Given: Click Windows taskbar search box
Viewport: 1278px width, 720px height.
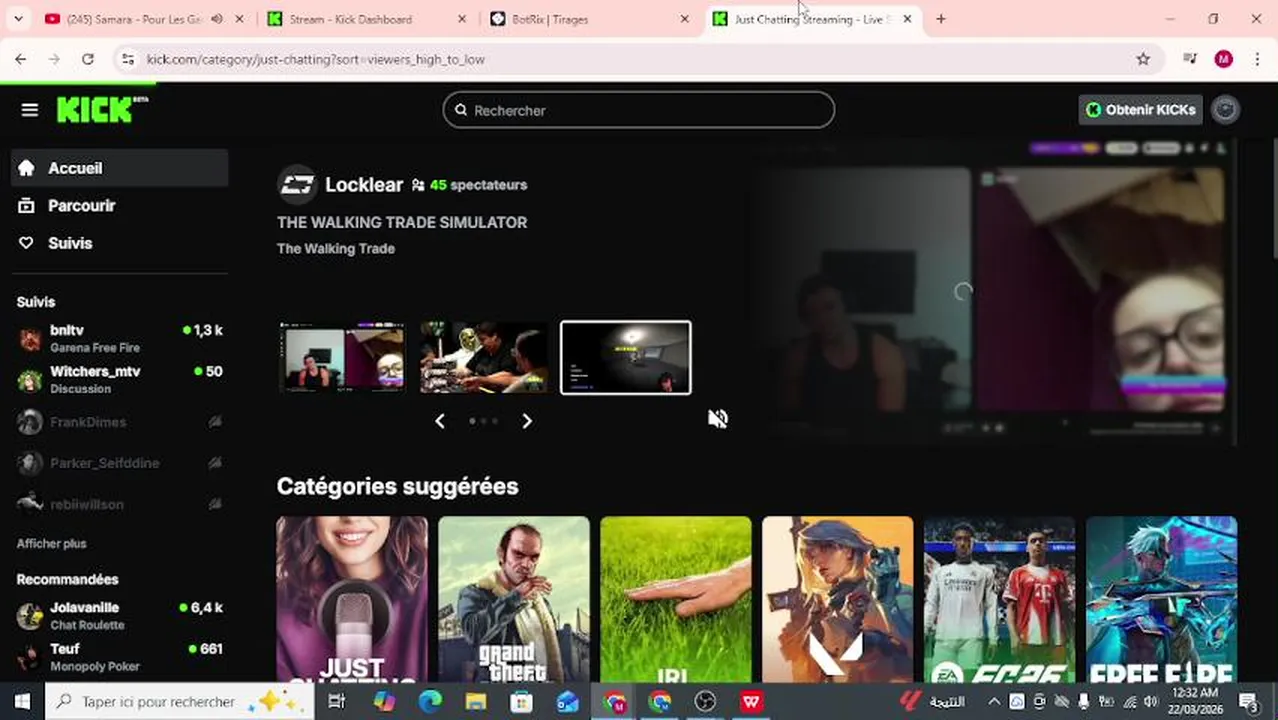Looking at the screenshot, I should [183, 702].
